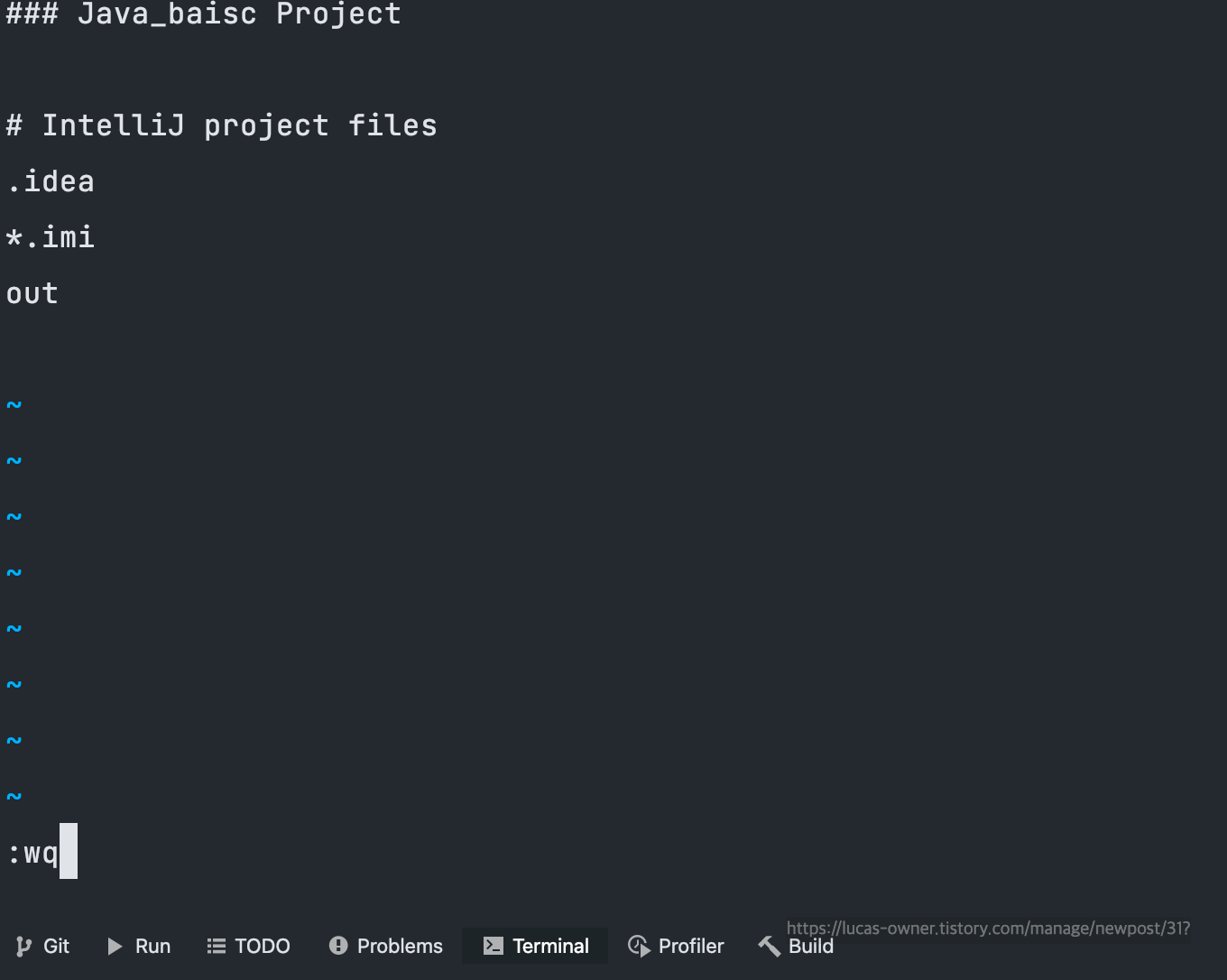This screenshot has height=980, width=1227.
Task: Open the Profiler gauge icon
Action: tap(639, 946)
